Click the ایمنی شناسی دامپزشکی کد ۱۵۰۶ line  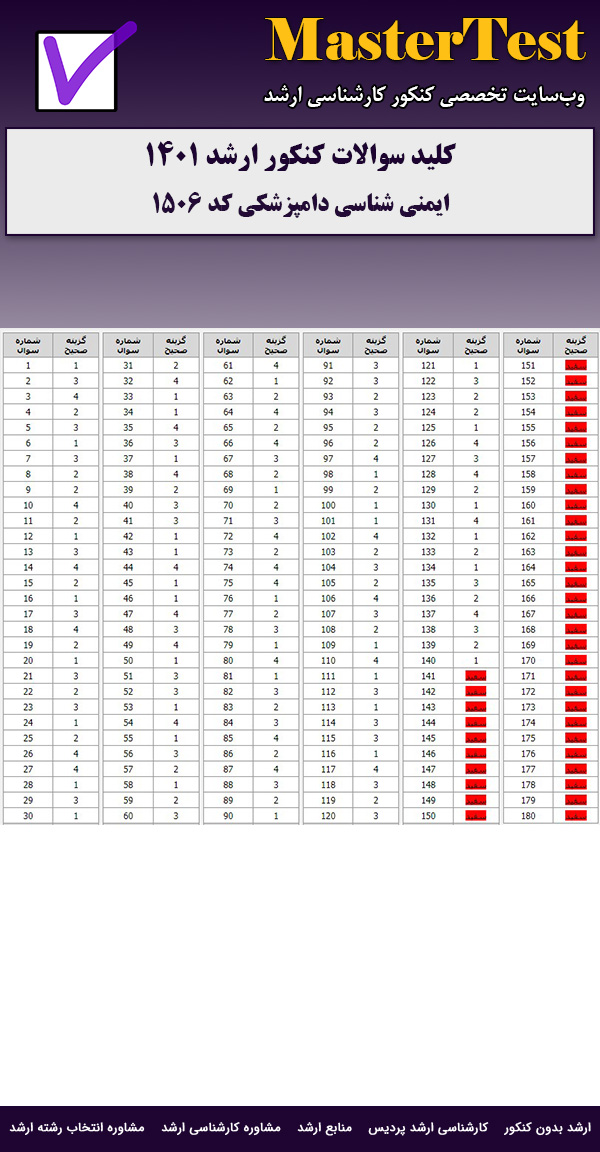300,203
